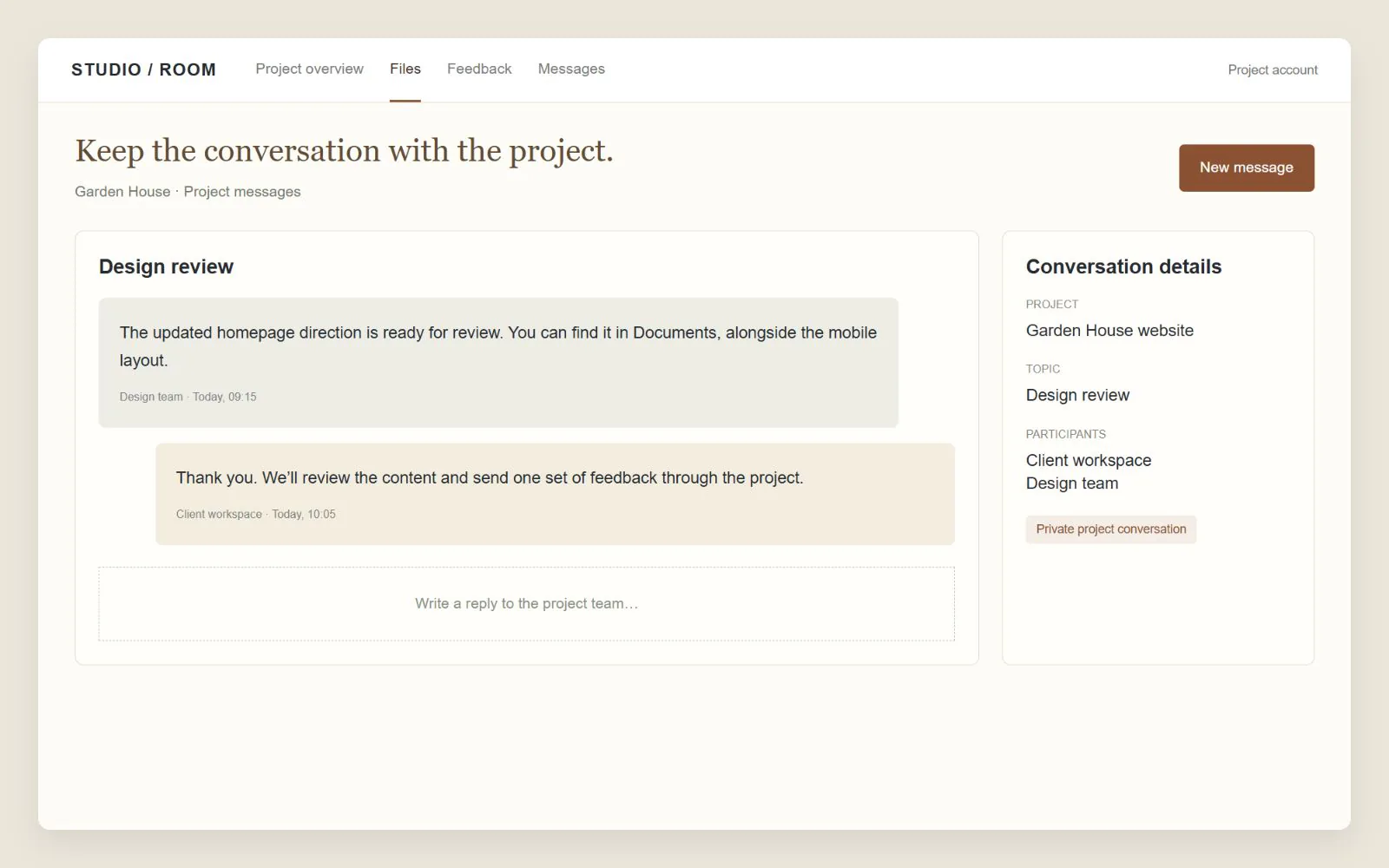Switch to the Files tab

coord(405,69)
